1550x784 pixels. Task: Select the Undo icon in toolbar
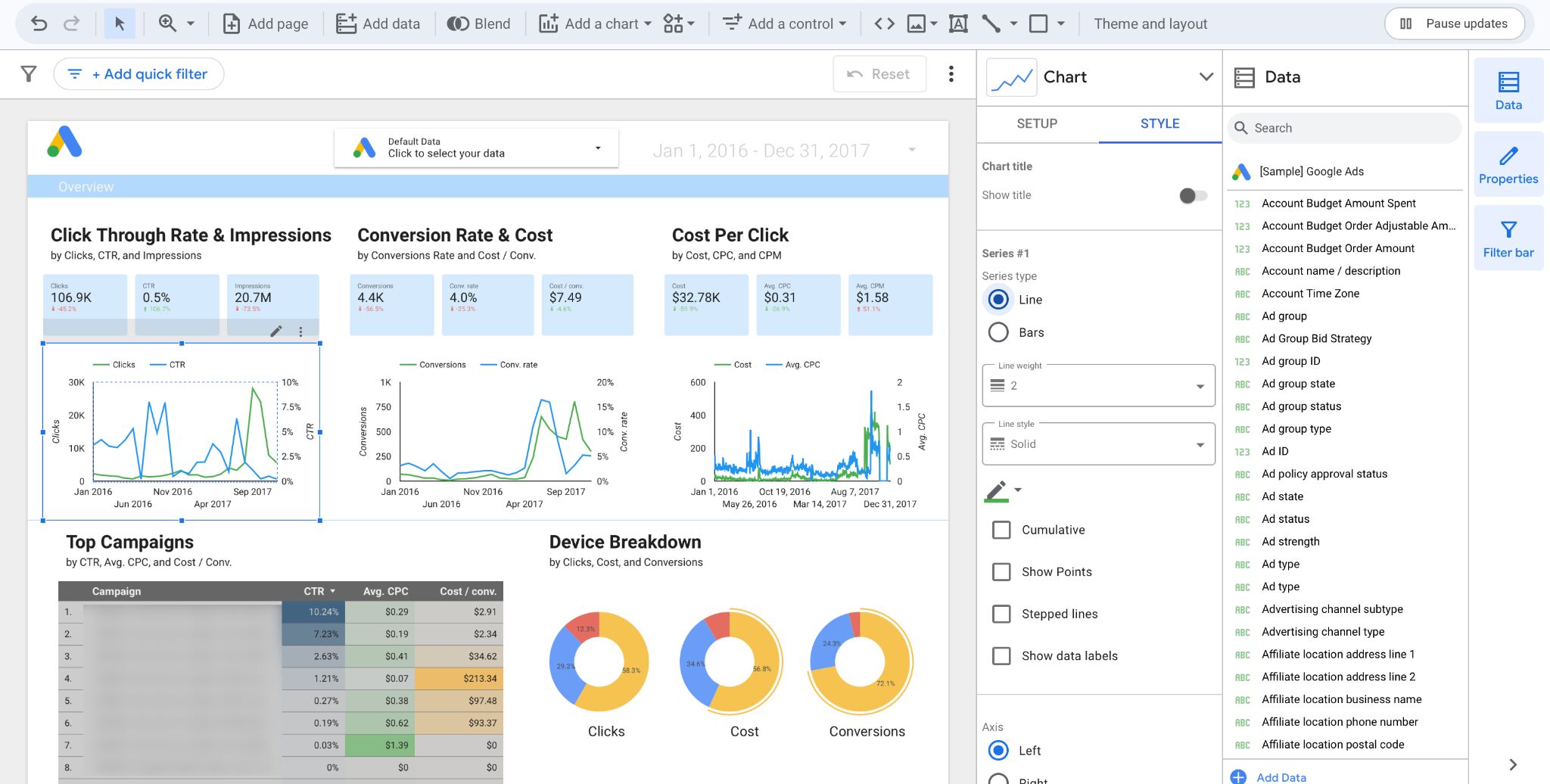click(39, 23)
